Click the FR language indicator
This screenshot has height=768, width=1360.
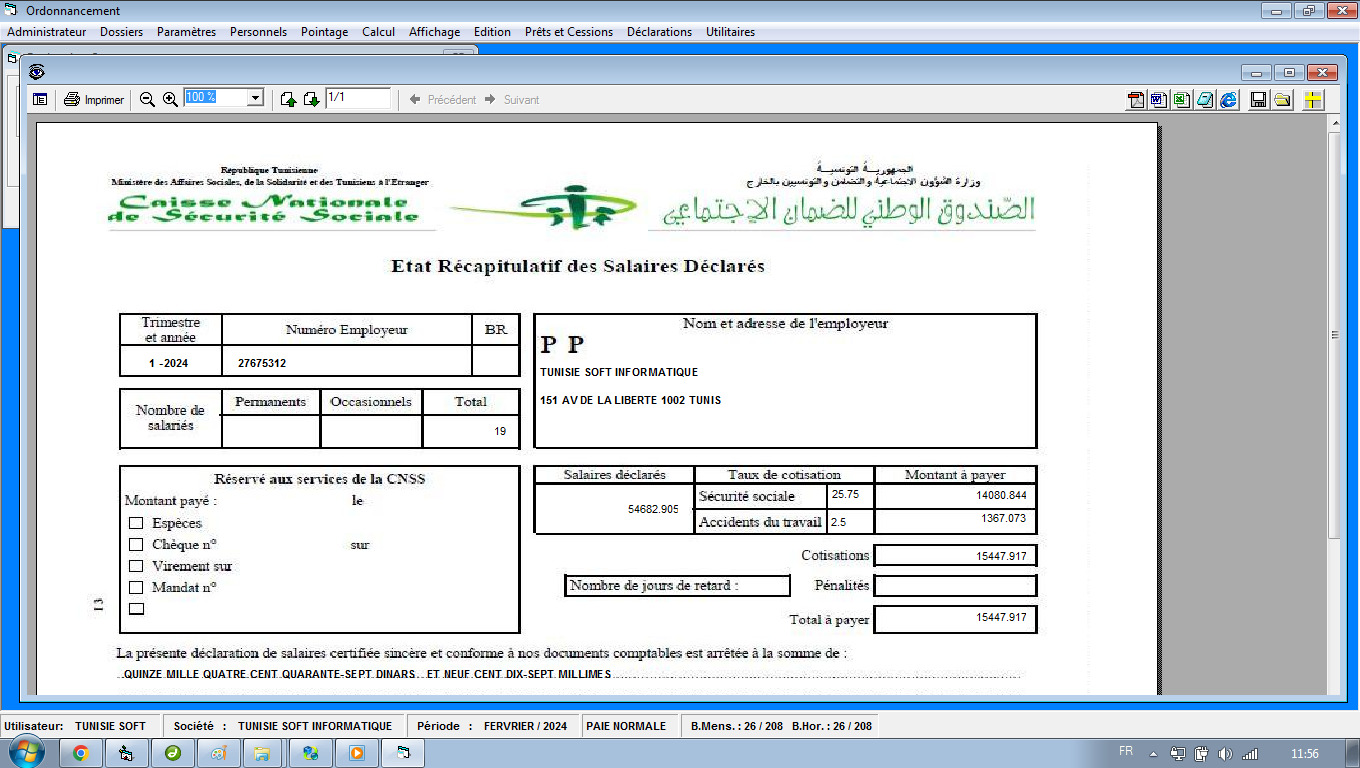click(x=1125, y=751)
